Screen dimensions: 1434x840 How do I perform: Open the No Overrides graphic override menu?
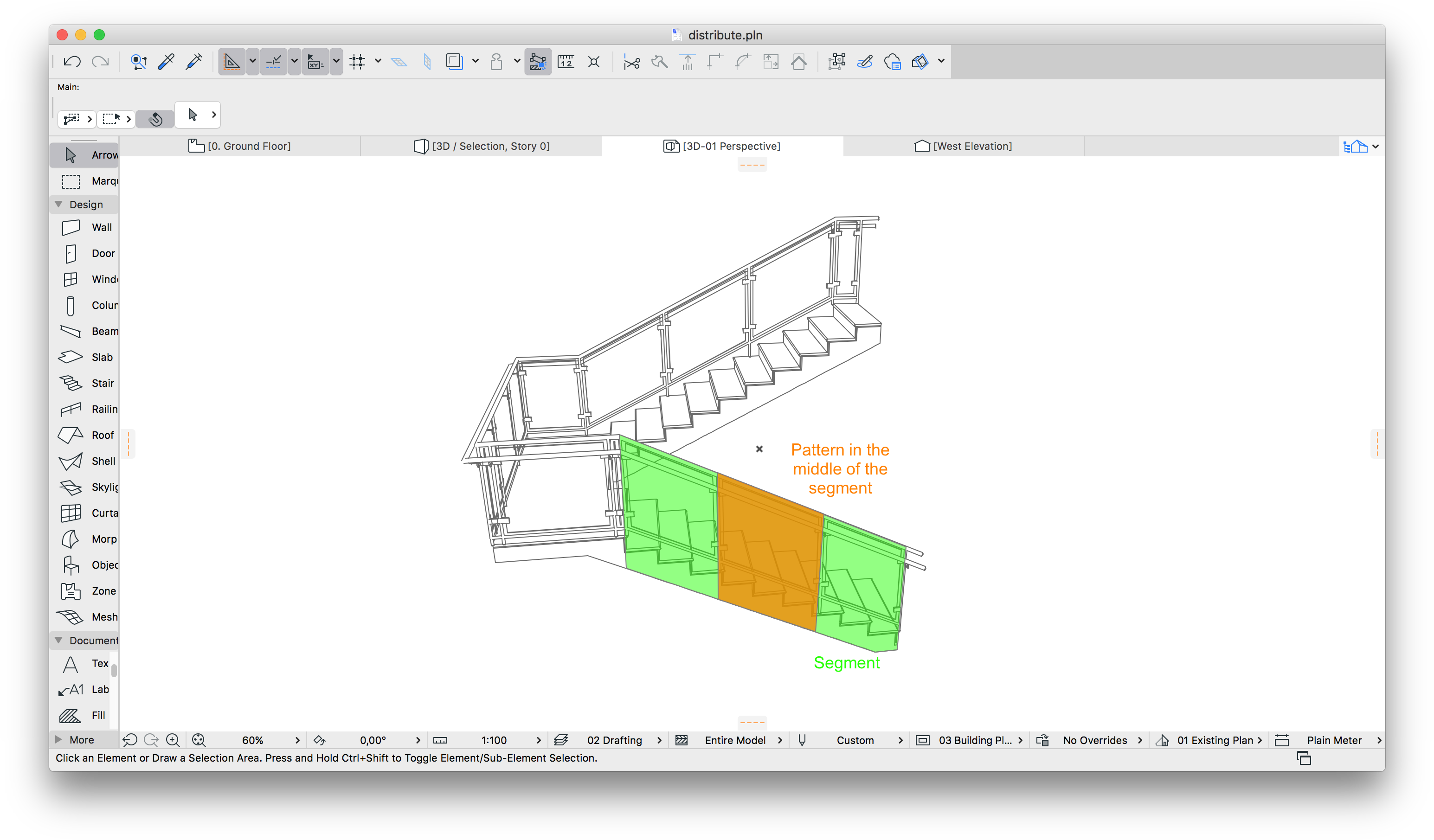[1103, 740]
